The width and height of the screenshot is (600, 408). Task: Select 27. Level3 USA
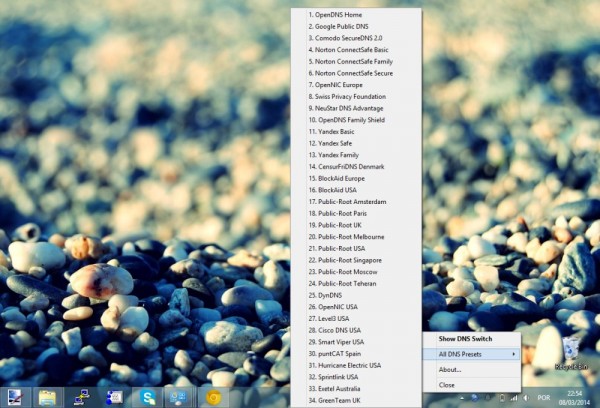[356, 318]
